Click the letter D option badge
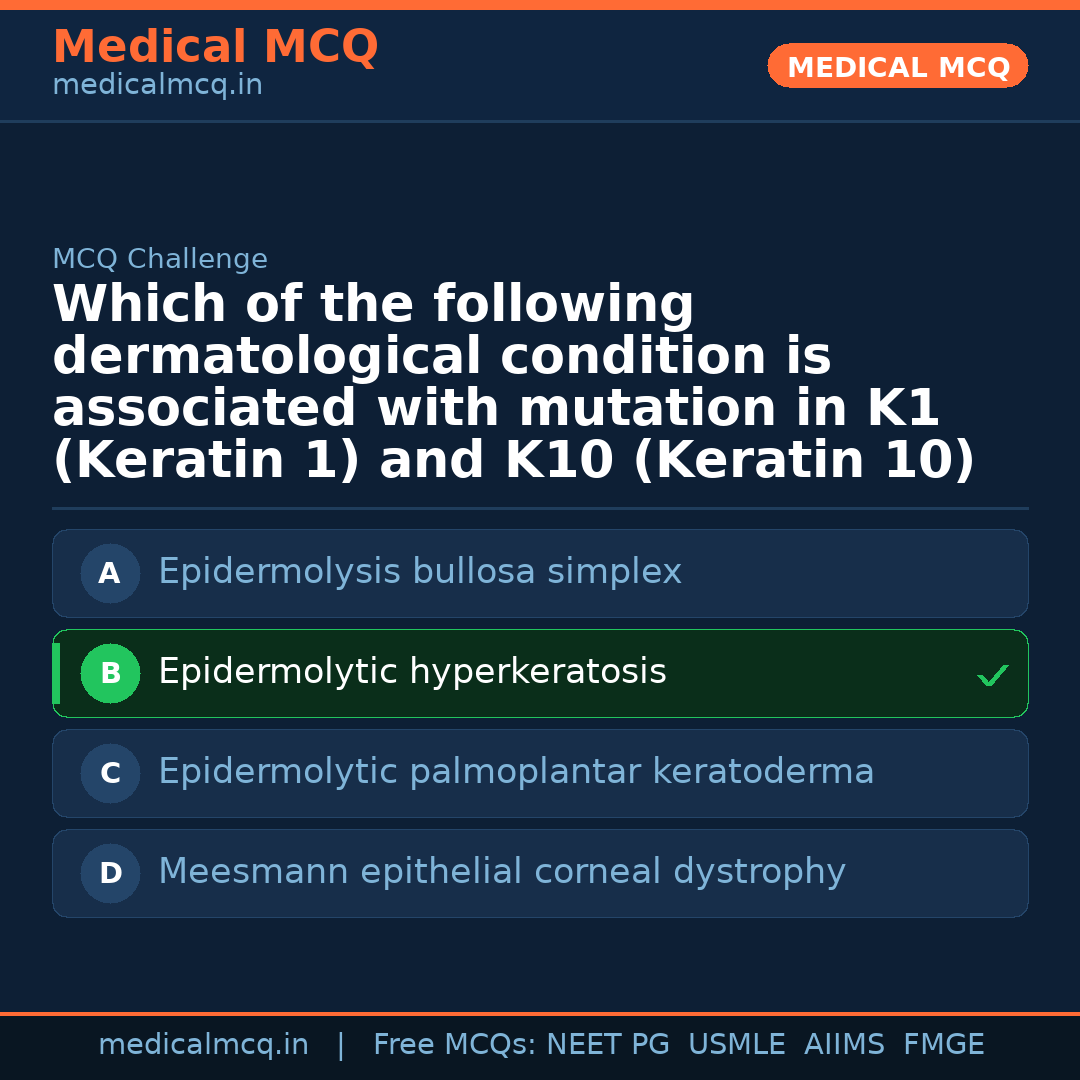 (110, 874)
